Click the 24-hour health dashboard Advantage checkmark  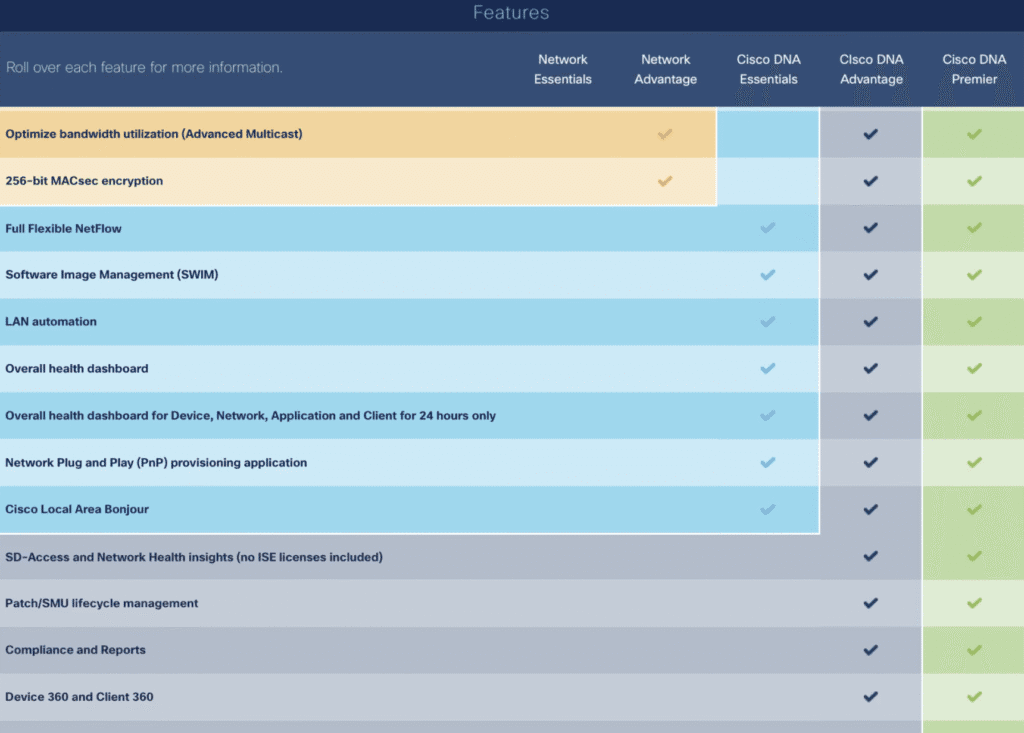(870, 415)
